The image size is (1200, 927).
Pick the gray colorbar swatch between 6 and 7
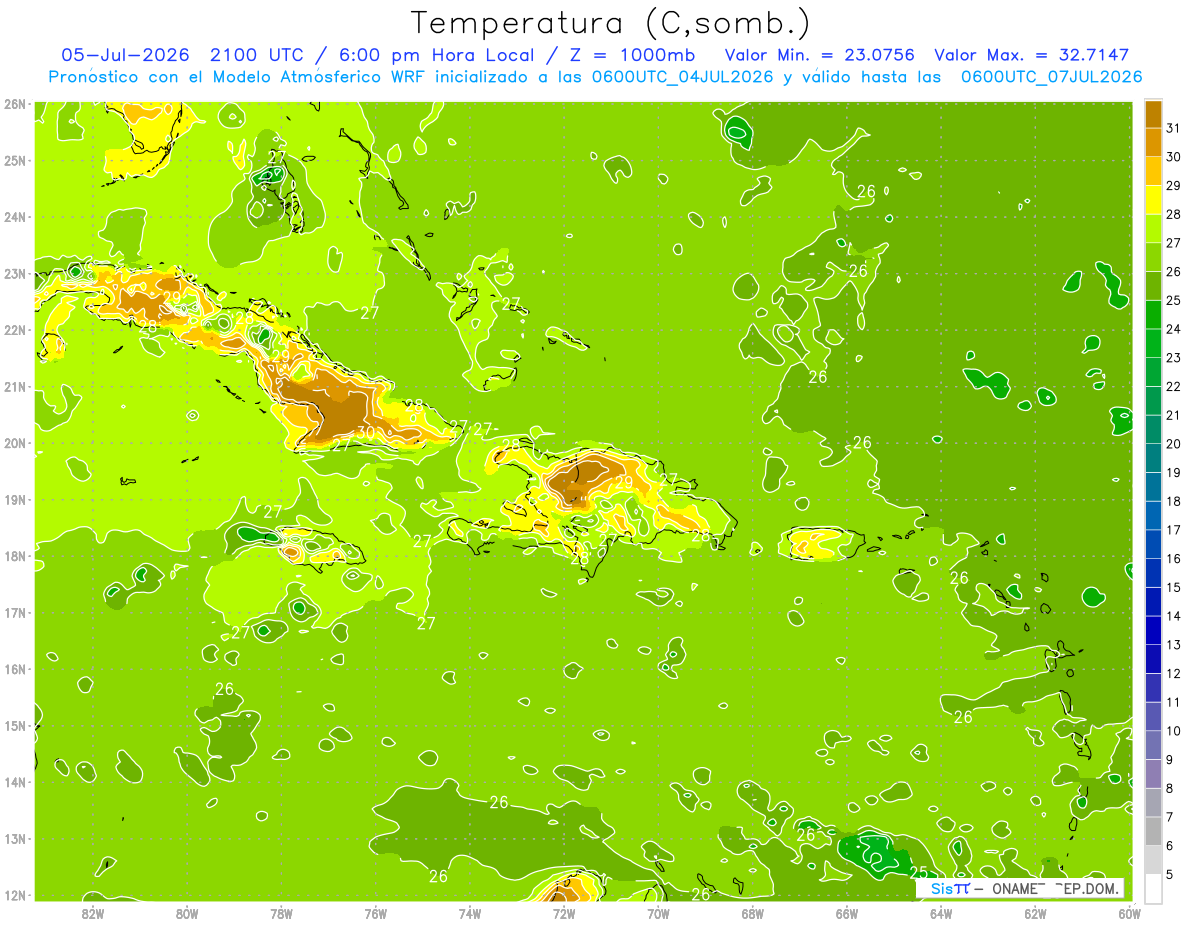(x=1153, y=831)
